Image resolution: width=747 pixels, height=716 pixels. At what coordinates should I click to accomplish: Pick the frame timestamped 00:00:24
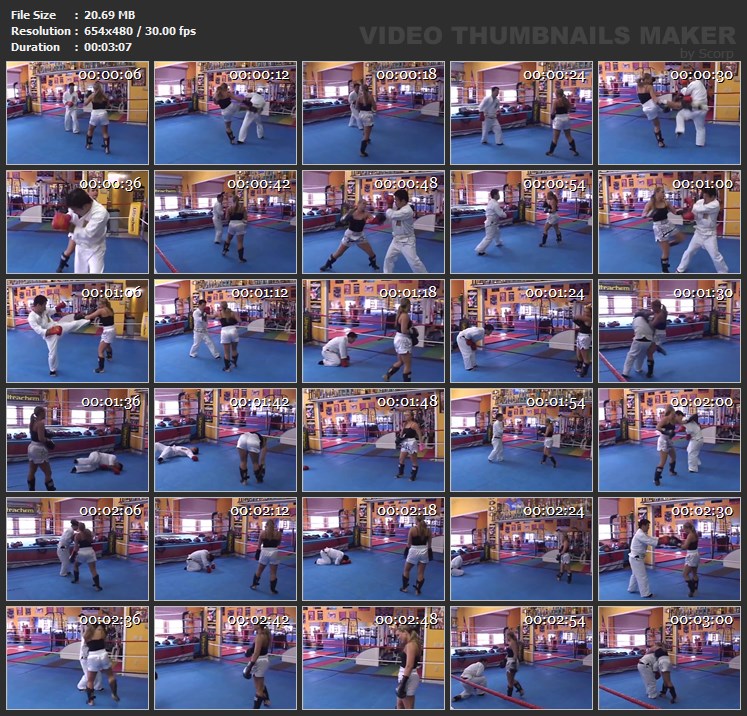[x=521, y=113]
